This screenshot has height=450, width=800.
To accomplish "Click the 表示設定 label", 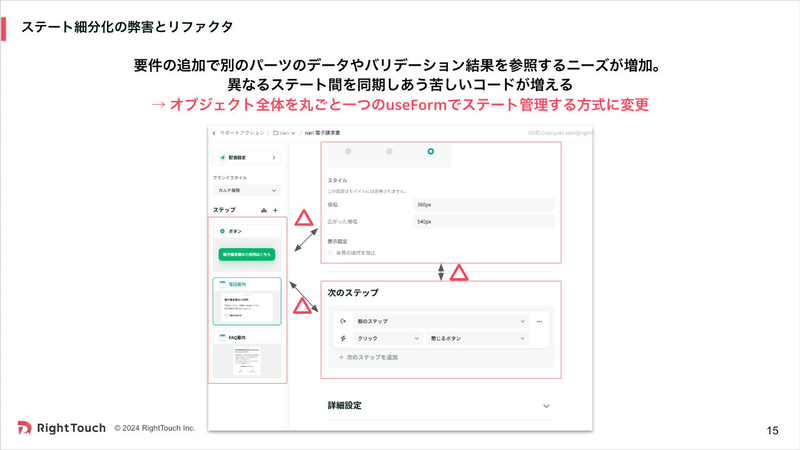I will pos(337,241).
